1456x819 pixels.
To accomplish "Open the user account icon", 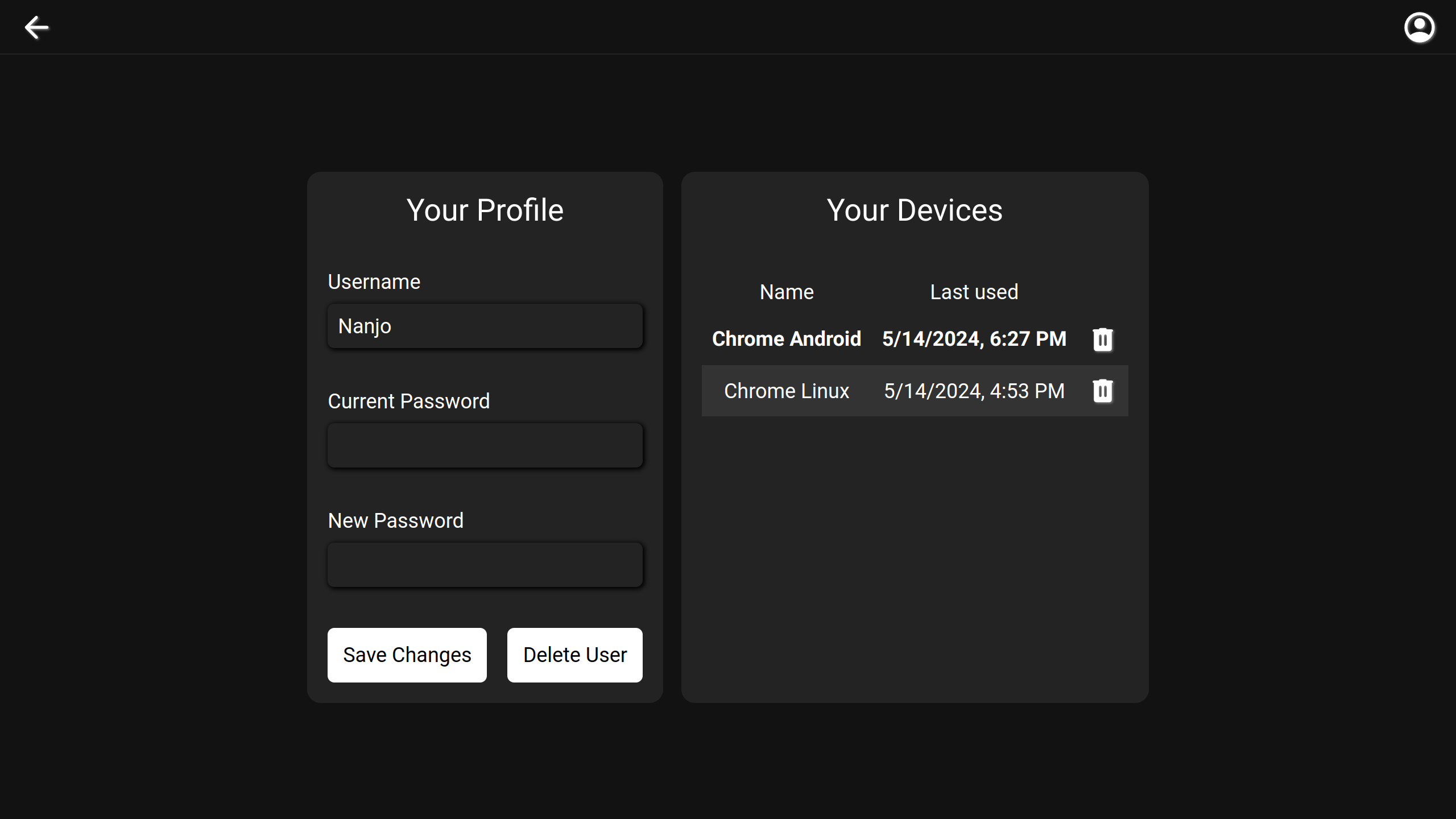I will point(1419,27).
